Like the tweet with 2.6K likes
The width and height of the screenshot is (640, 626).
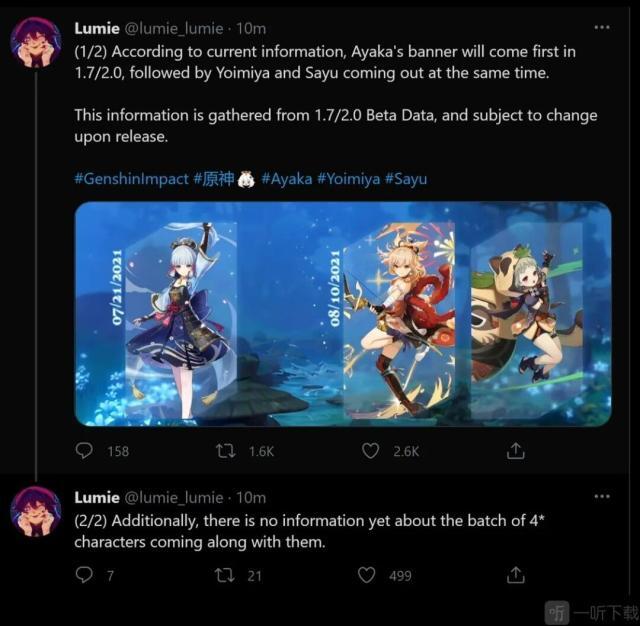370,451
